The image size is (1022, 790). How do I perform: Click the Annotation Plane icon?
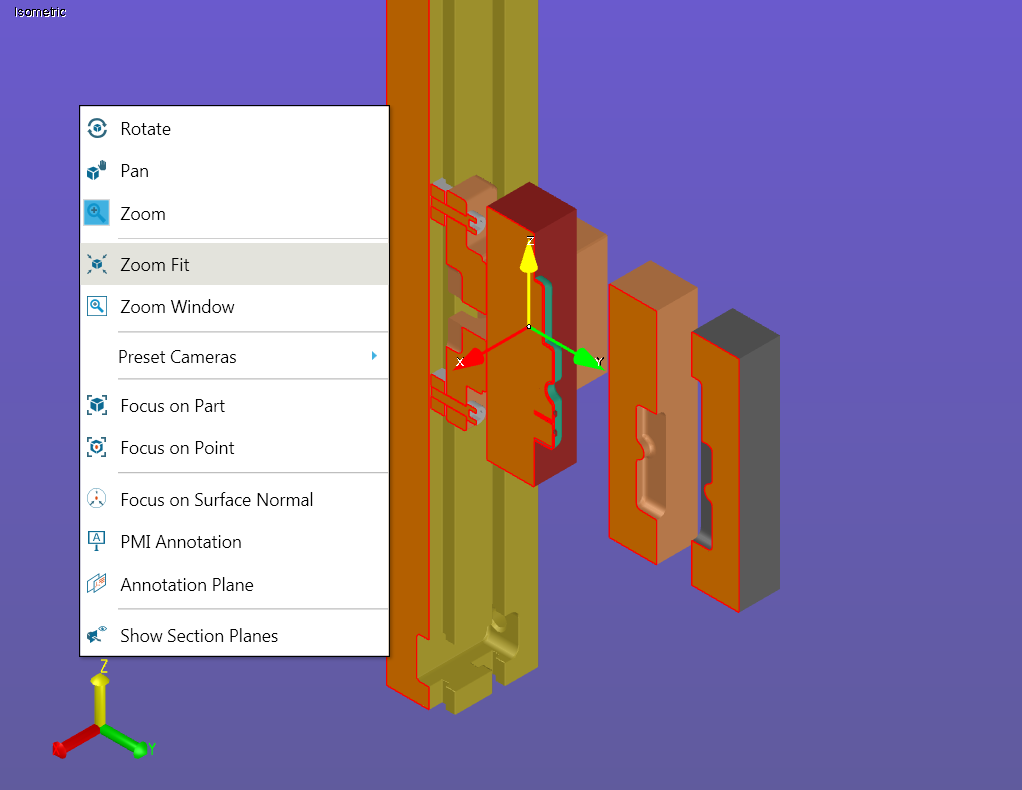pyautogui.click(x=97, y=583)
